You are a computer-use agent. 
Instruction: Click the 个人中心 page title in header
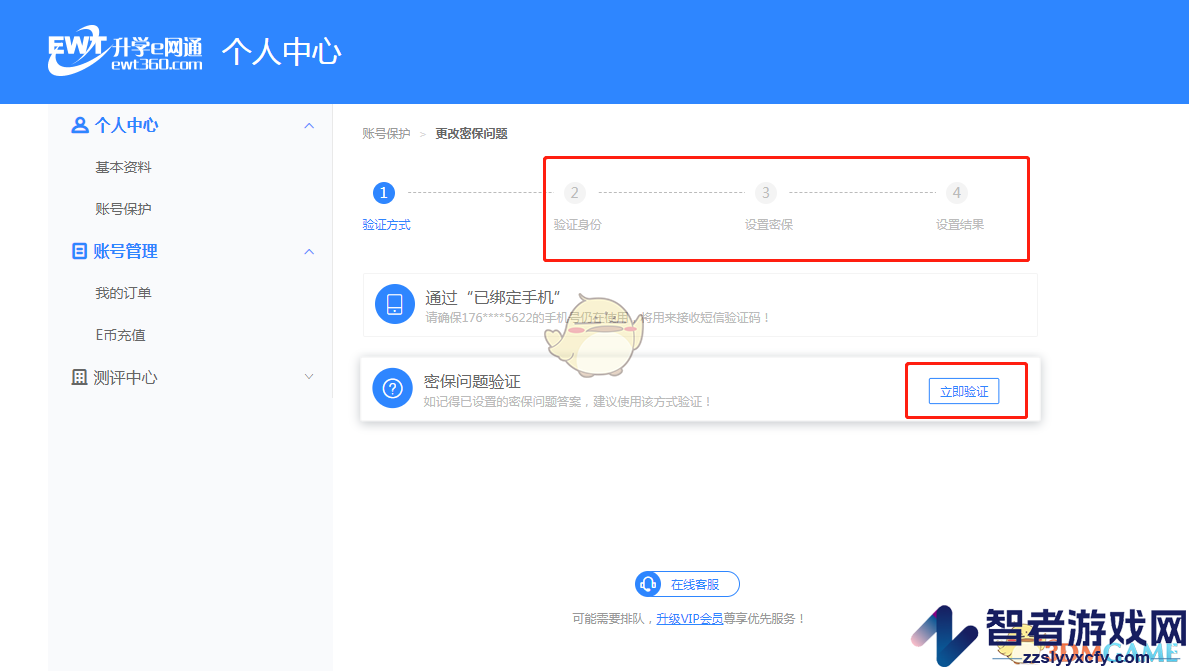pyautogui.click(x=281, y=52)
